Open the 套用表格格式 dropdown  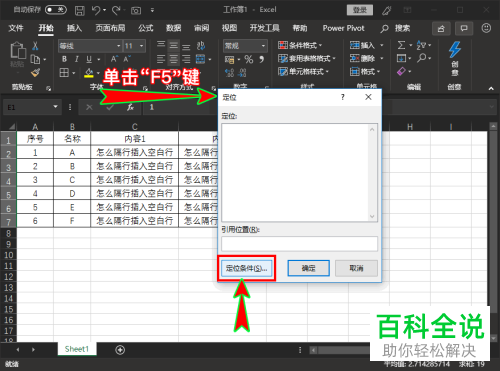point(307,58)
